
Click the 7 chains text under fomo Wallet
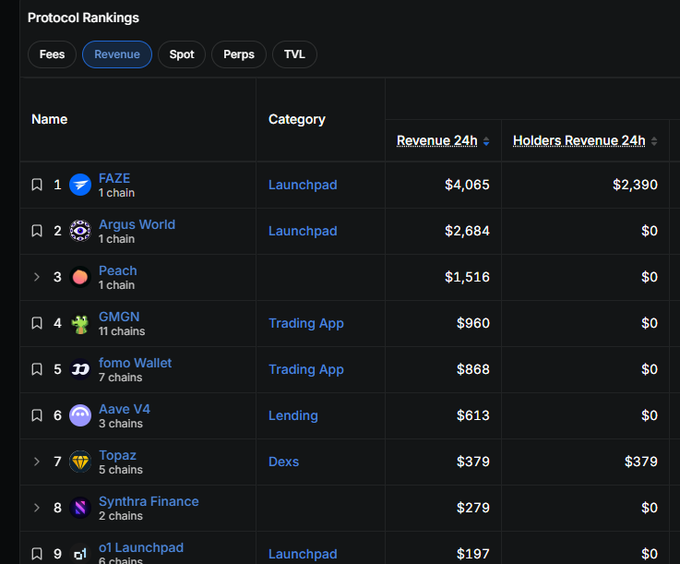(x=121, y=378)
